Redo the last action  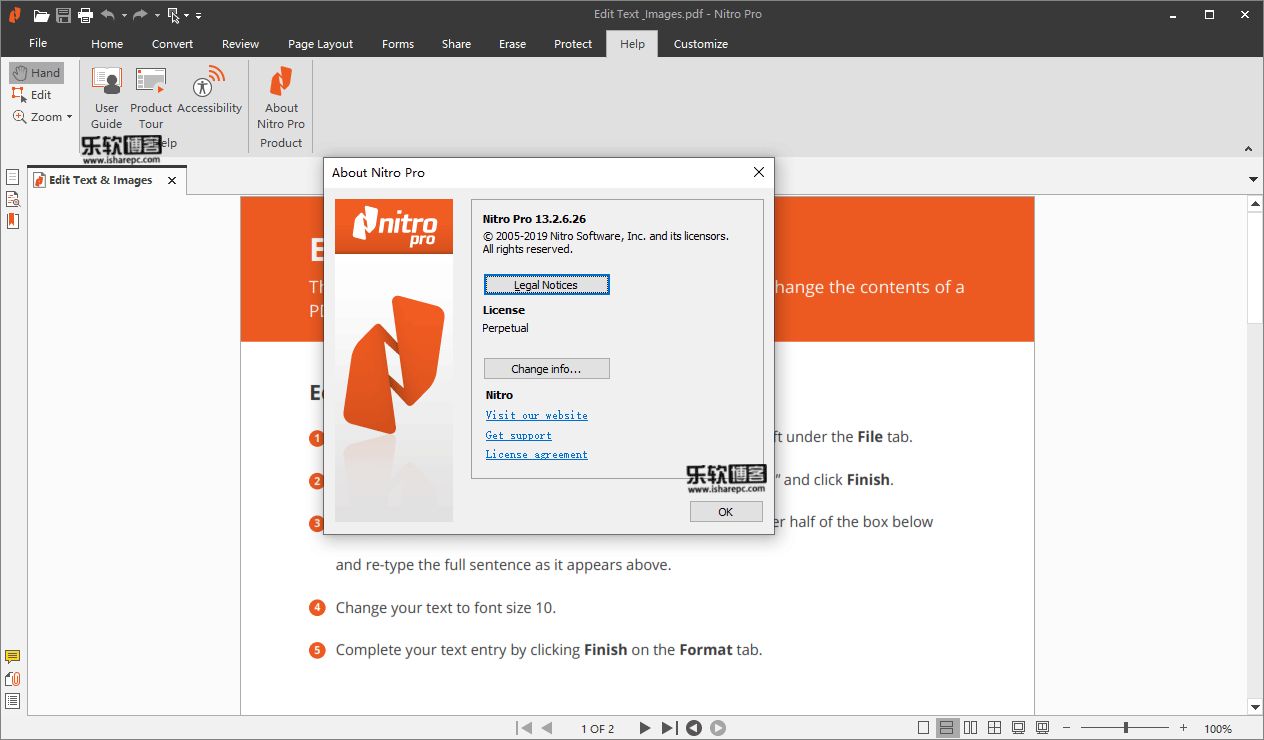141,15
